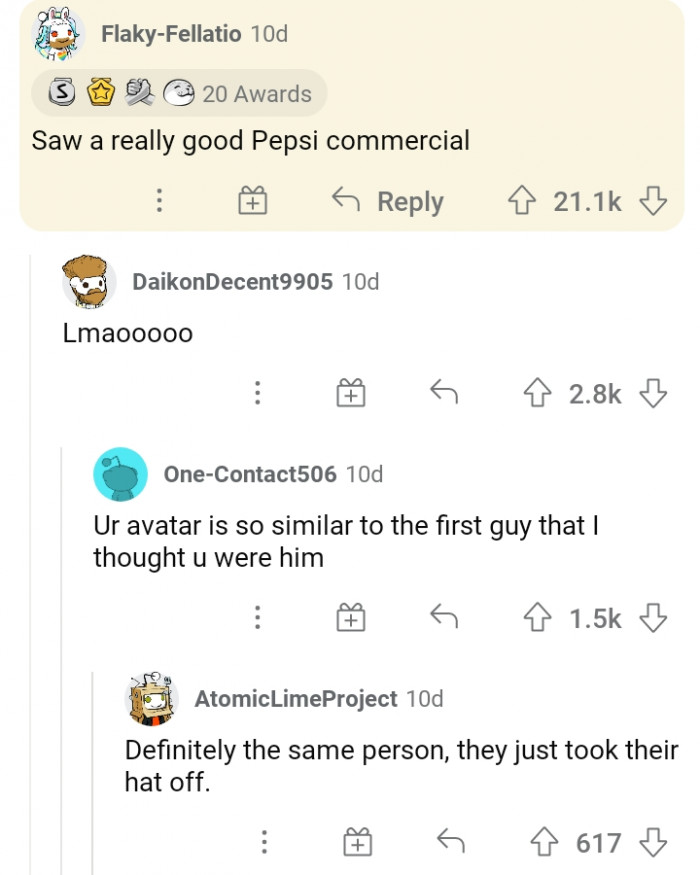Image resolution: width=700 pixels, height=875 pixels.
Task: Give an award on DaikonDecent9905's comment
Action: click(349, 394)
